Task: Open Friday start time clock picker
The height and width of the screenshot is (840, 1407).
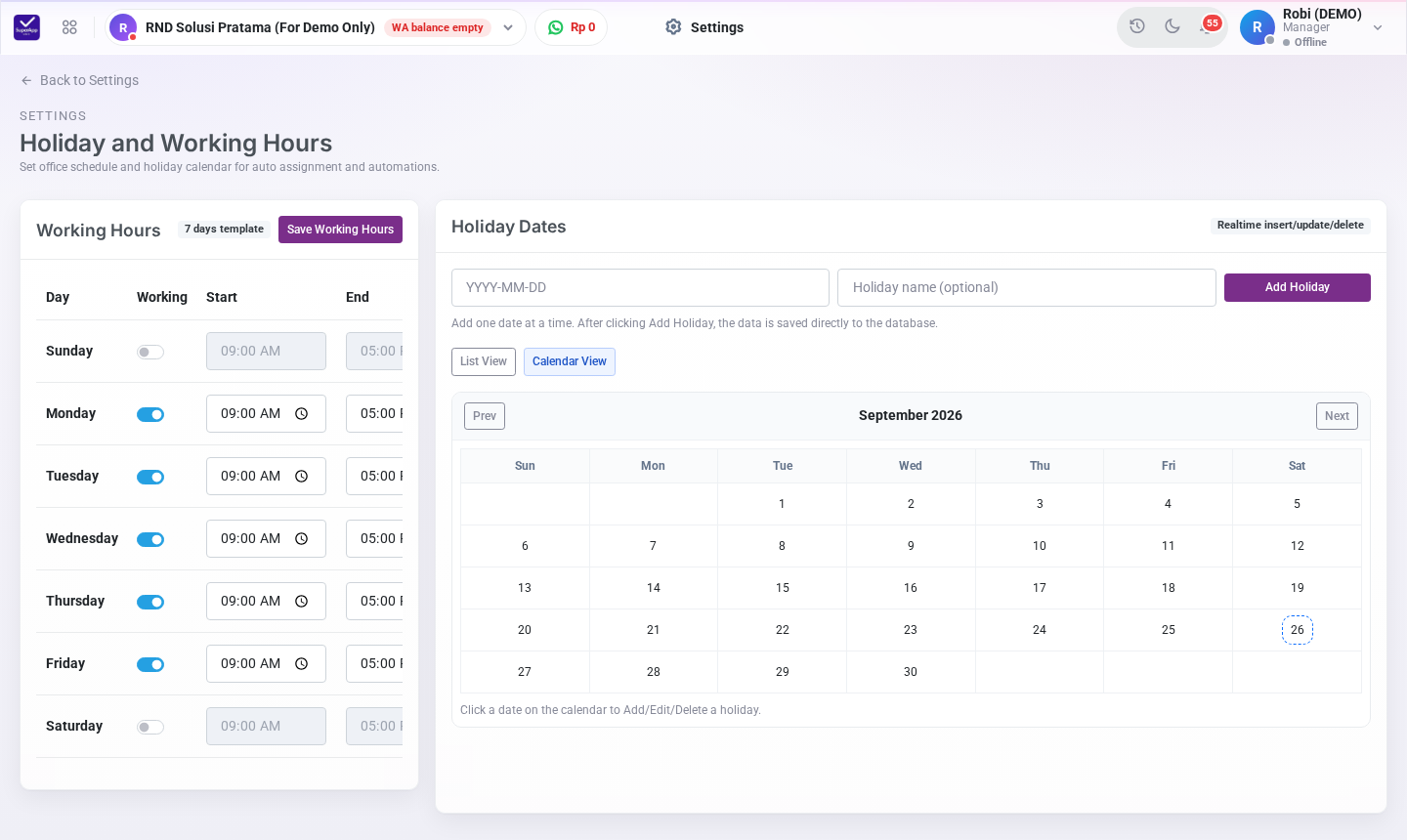Action: [x=302, y=664]
